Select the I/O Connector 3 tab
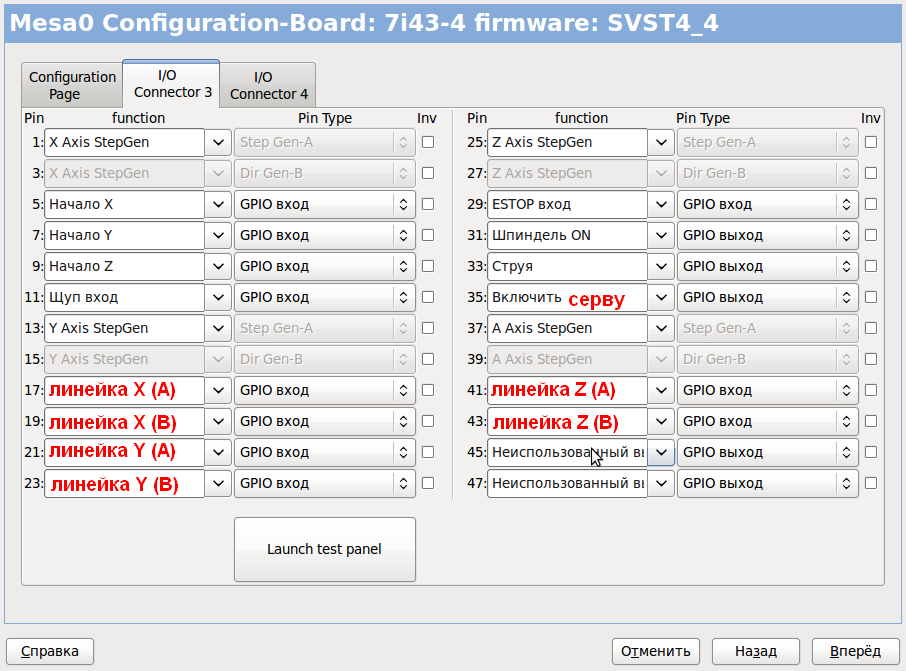Viewport: 906px width, 671px height. [172, 84]
